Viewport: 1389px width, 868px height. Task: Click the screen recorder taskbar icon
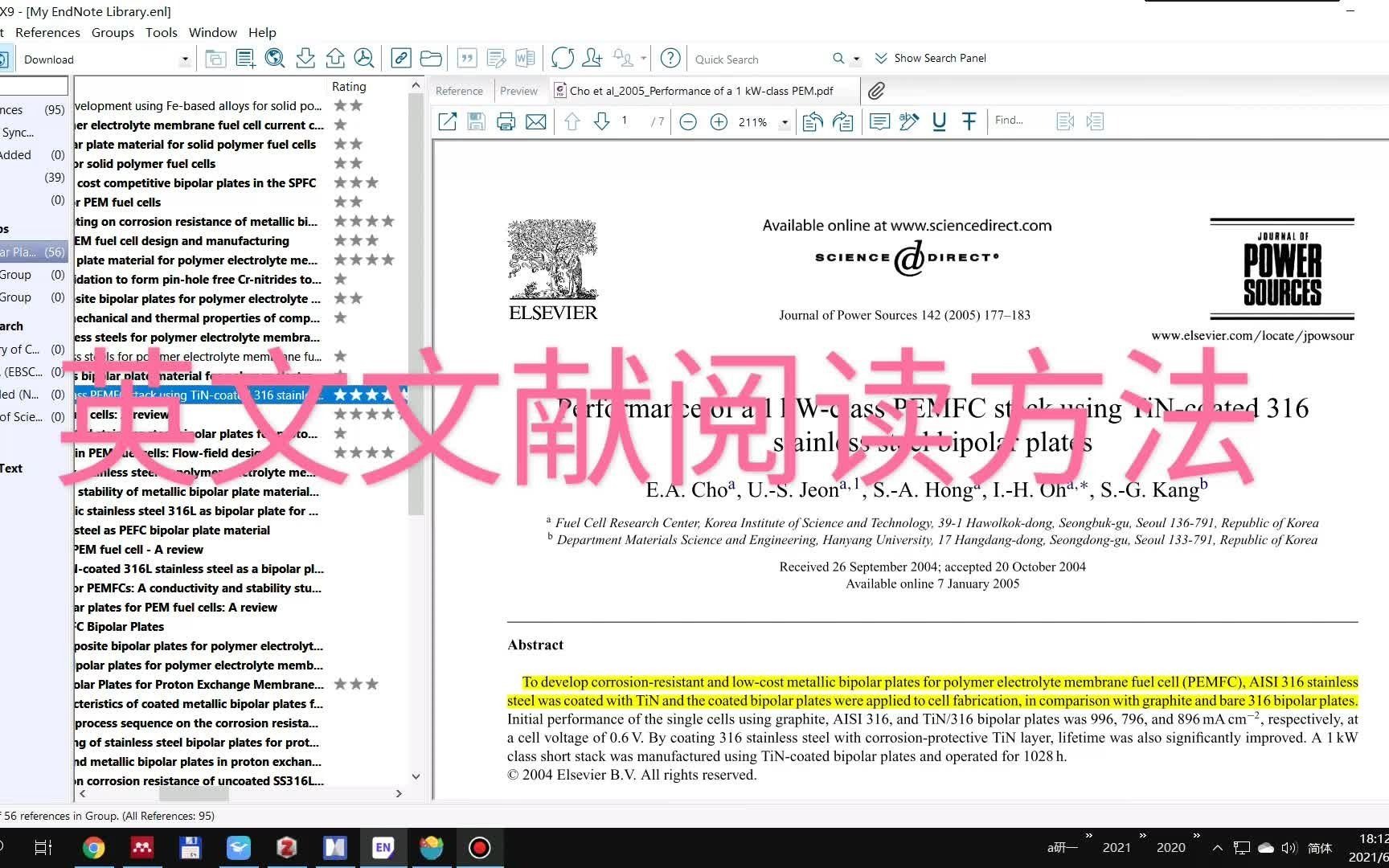point(479,848)
